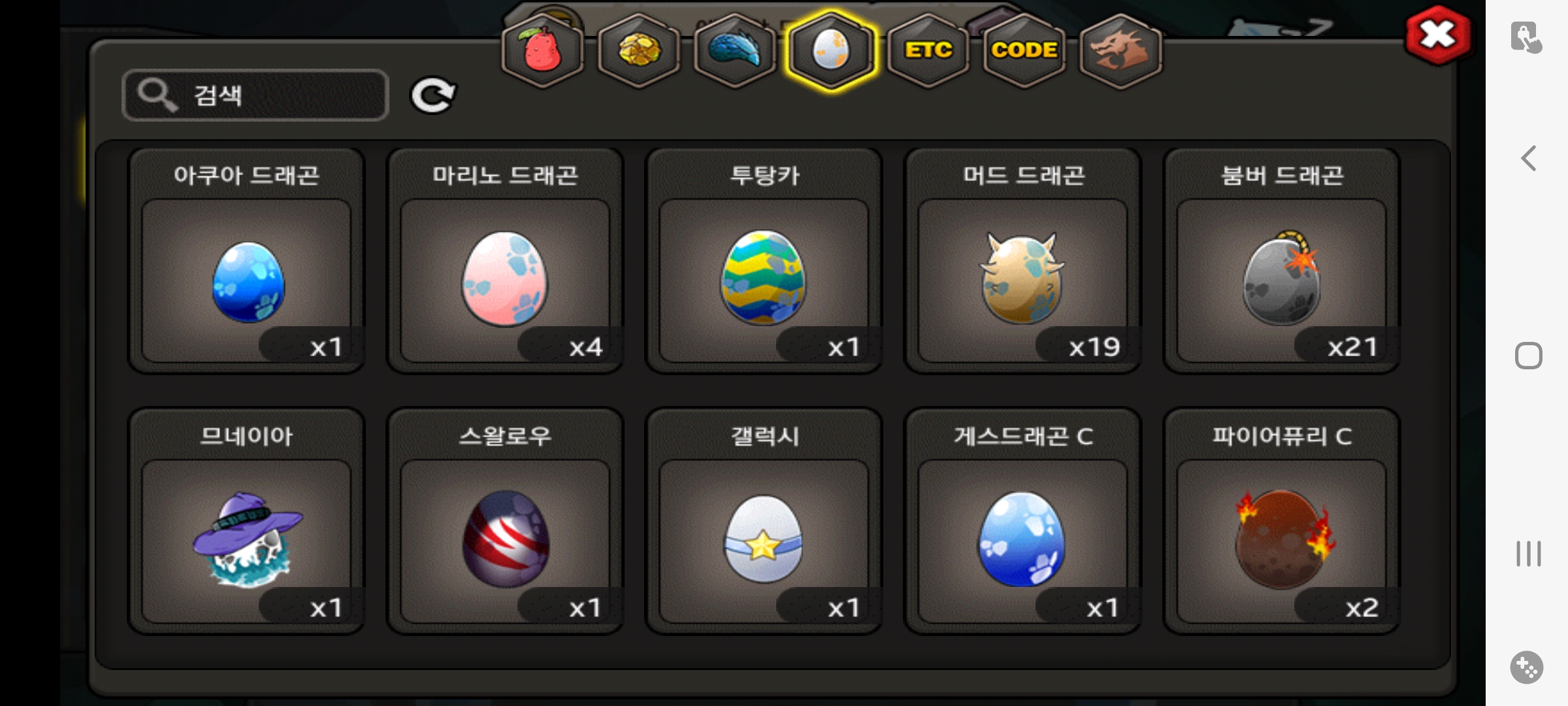Select the dragon head category tab
This screenshot has width=1568, height=706.
point(1120,50)
